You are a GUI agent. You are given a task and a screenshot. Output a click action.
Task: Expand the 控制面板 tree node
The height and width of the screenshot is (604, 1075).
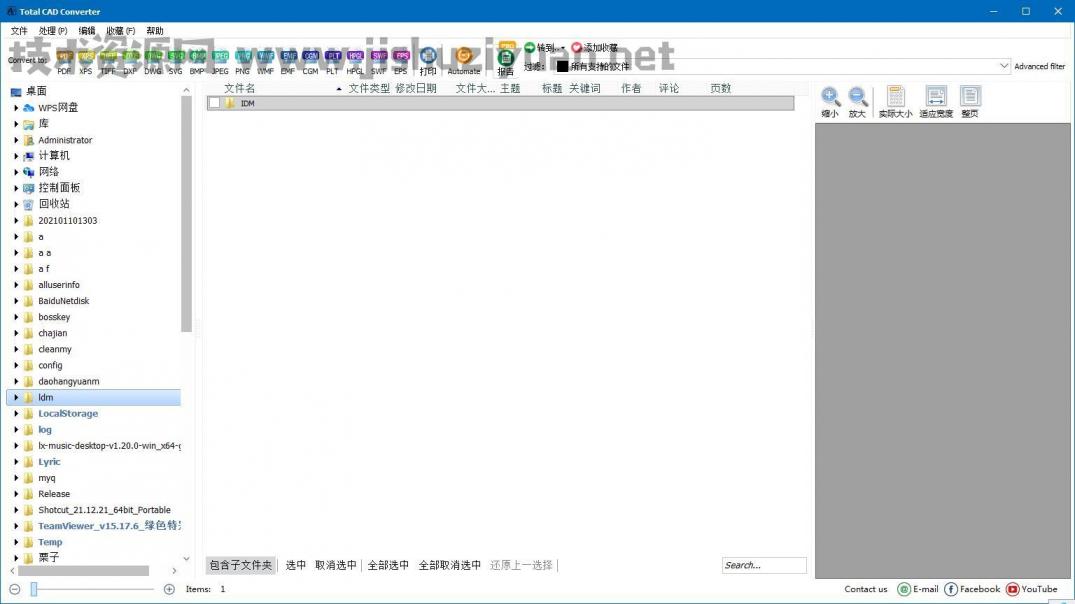tap(16, 188)
